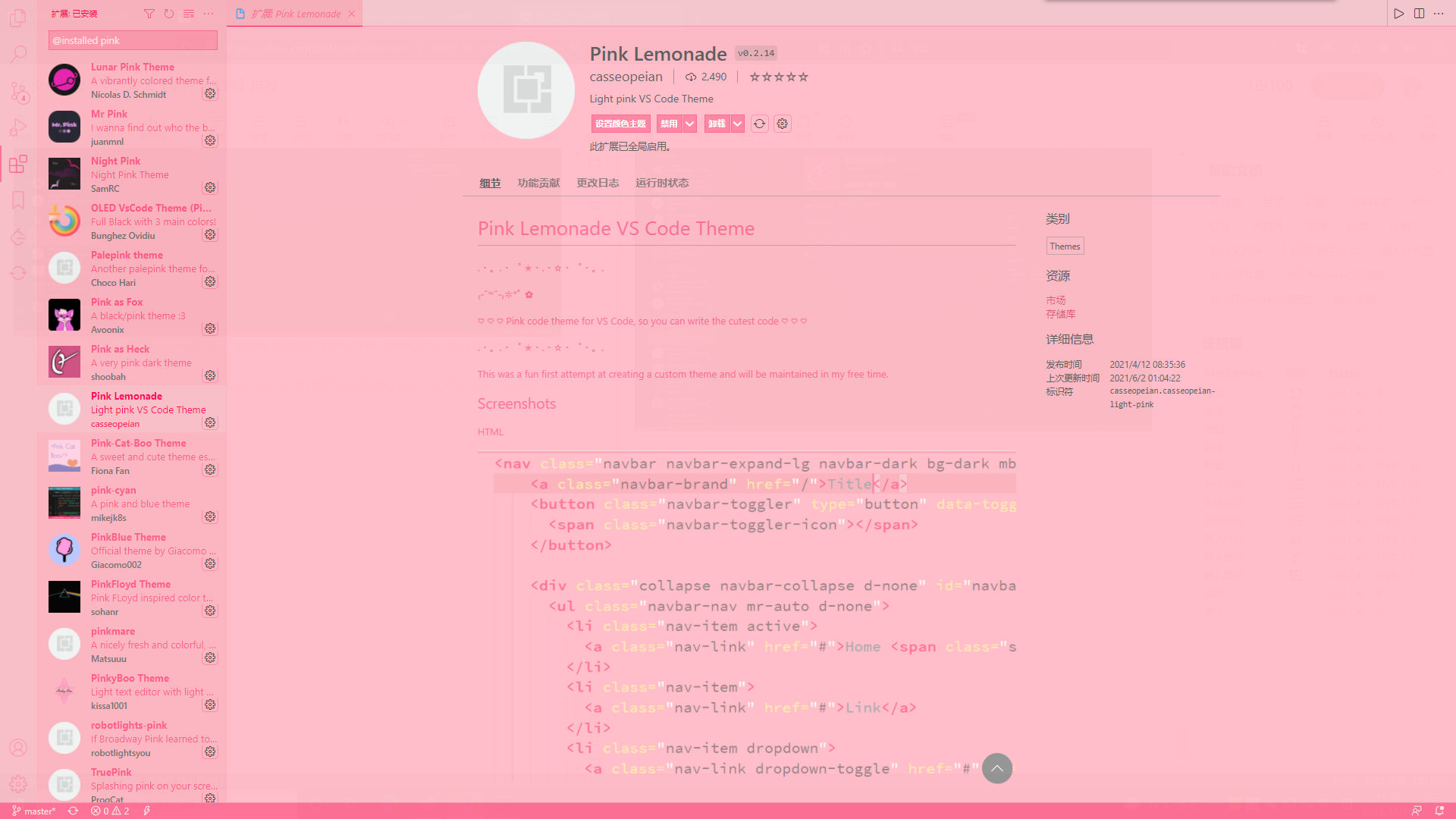Open the Explorer view at top of activity bar
This screenshot has height=819, width=1456.
18,18
